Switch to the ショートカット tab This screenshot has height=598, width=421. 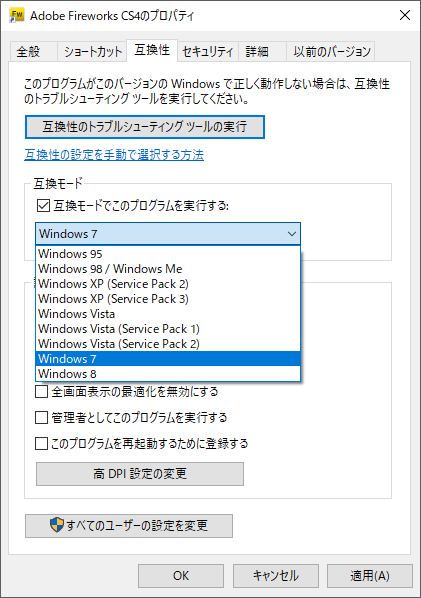coord(92,51)
